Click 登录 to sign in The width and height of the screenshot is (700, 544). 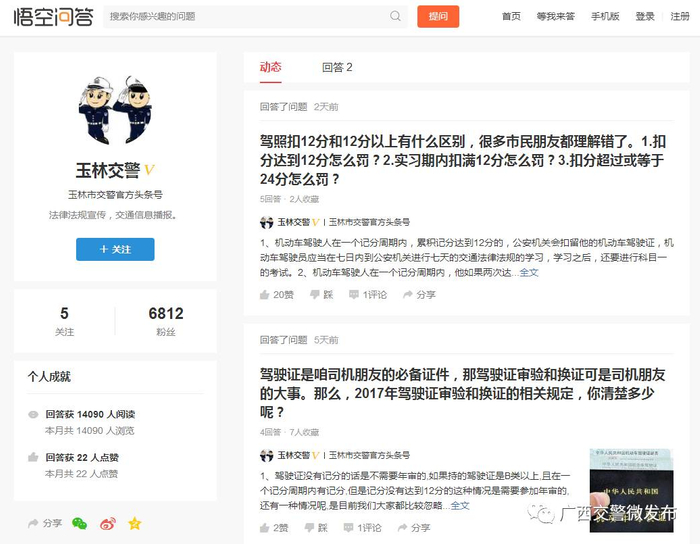(x=645, y=17)
